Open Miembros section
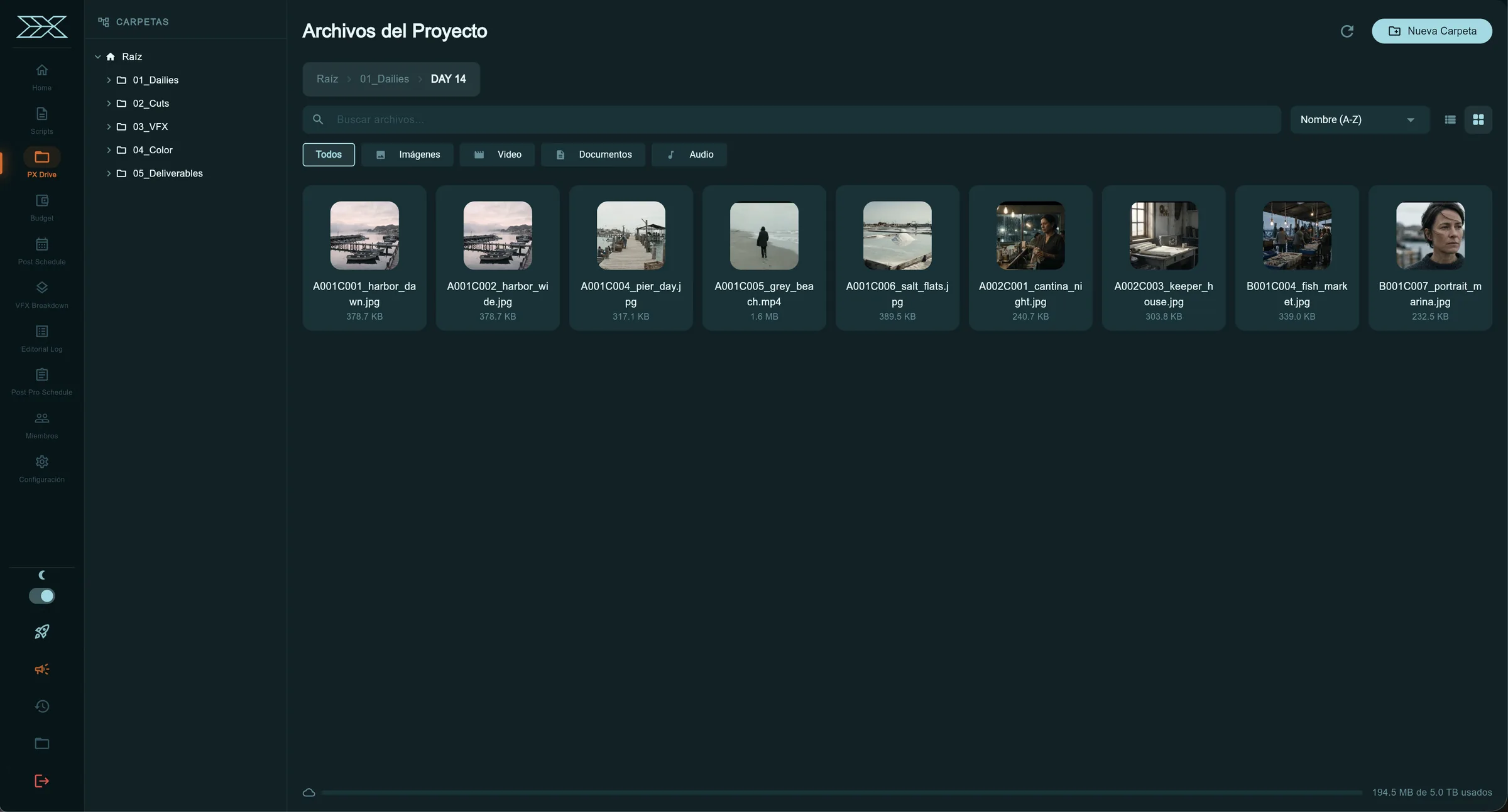 pos(41,425)
